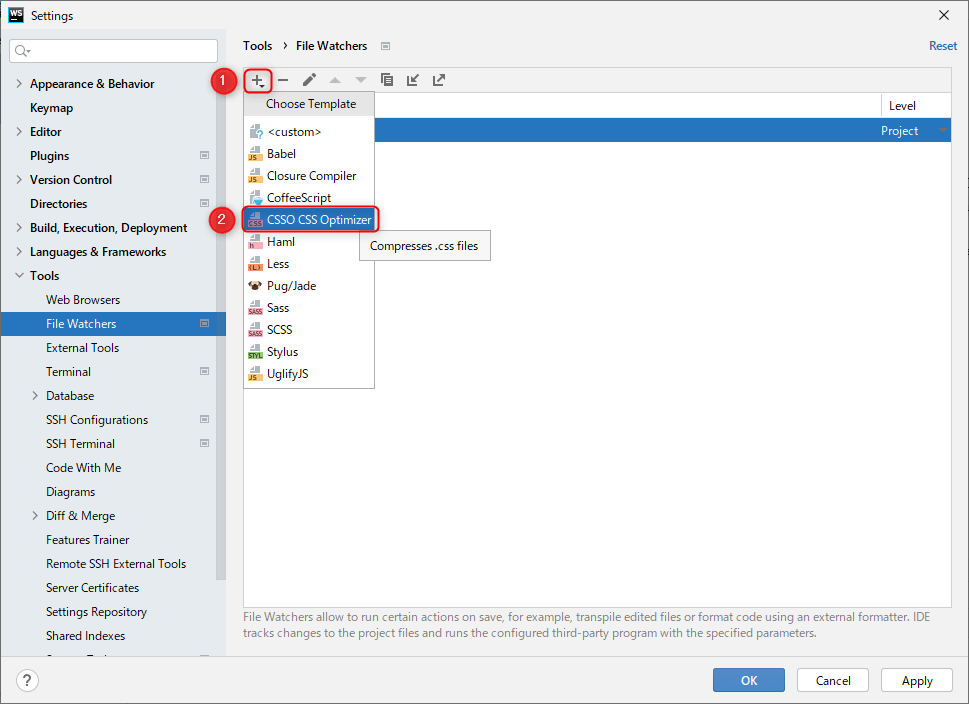This screenshot has height=704, width=969.
Task: Click the Apply button
Action: [917, 681]
